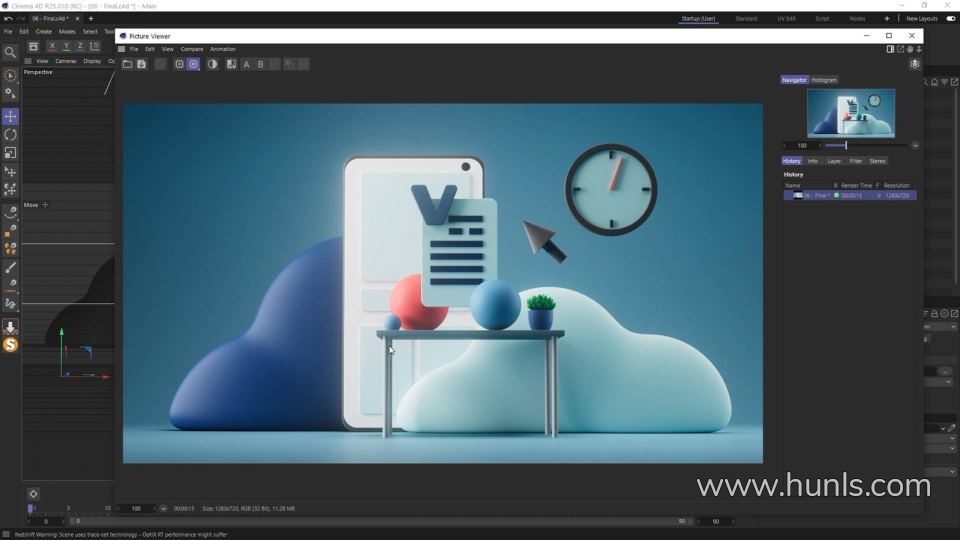Click the navigator preview thumbnail

point(851,113)
